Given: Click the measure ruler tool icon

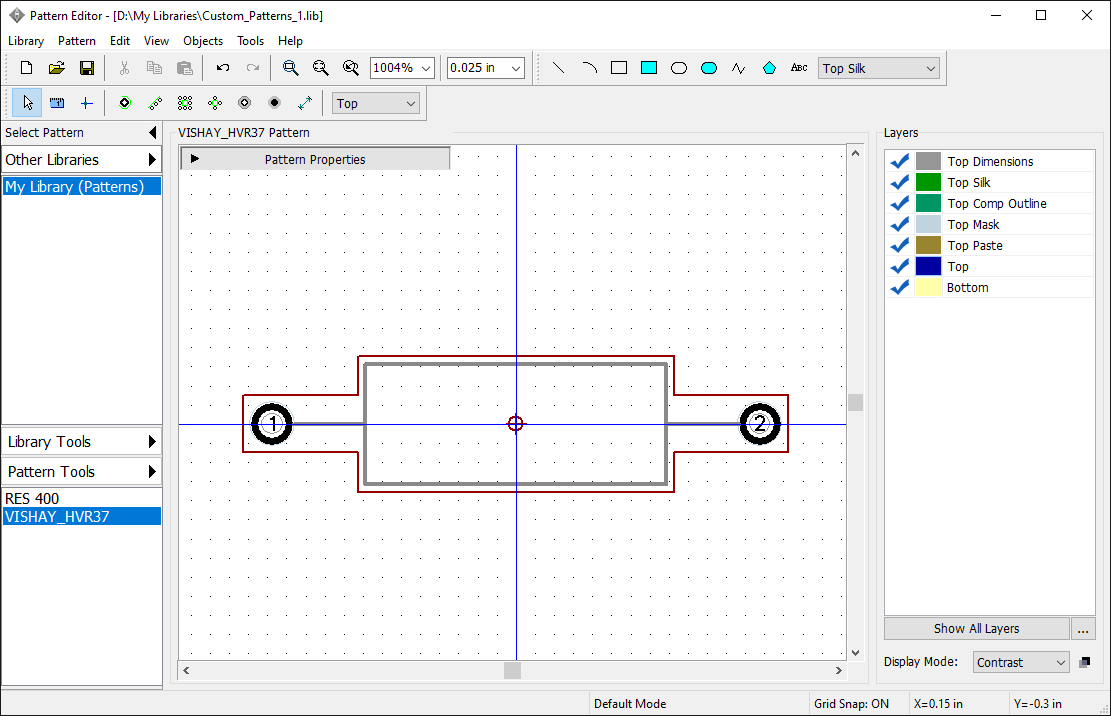Looking at the screenshot, I should (x=57, y=103).
